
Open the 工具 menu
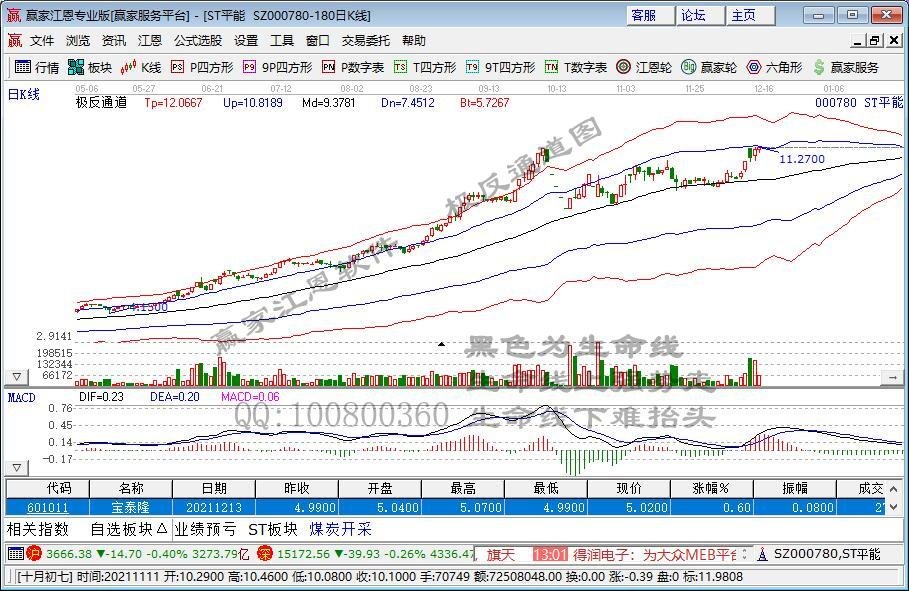click(282, 41)
